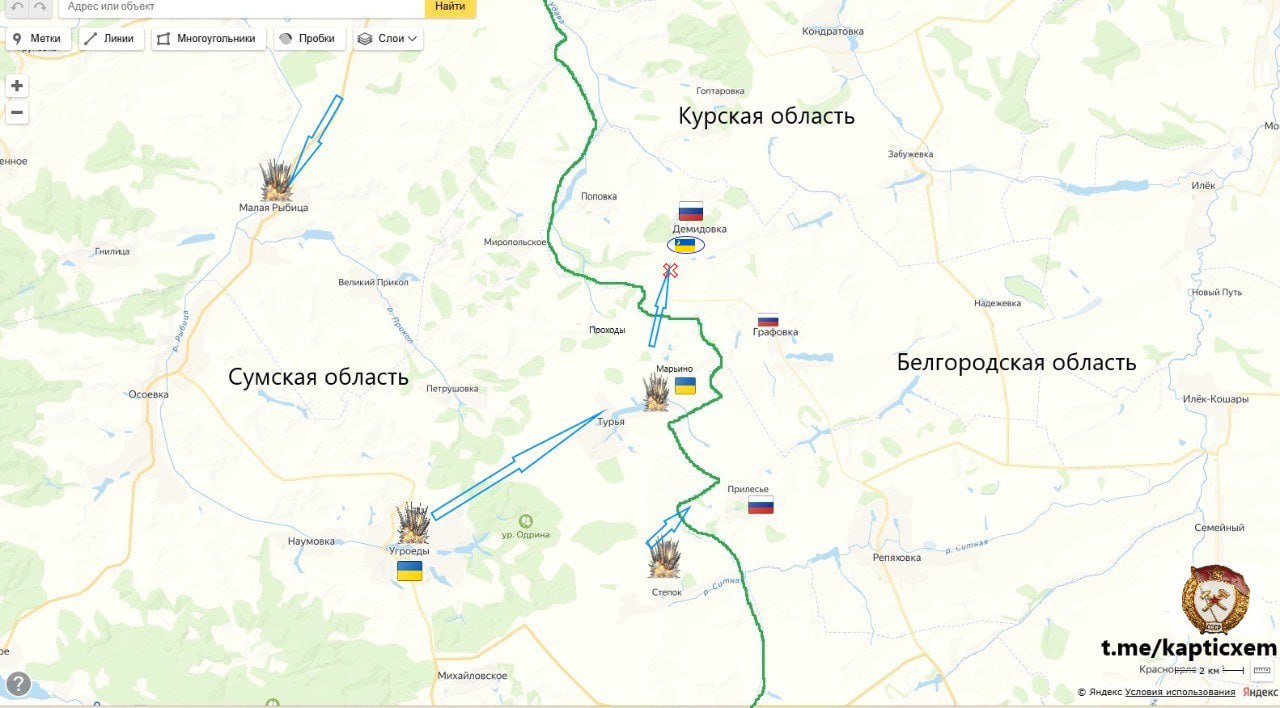Select the Метки marker tool
Viewport: 1280px width, 708px height.
tap(38, 39)
